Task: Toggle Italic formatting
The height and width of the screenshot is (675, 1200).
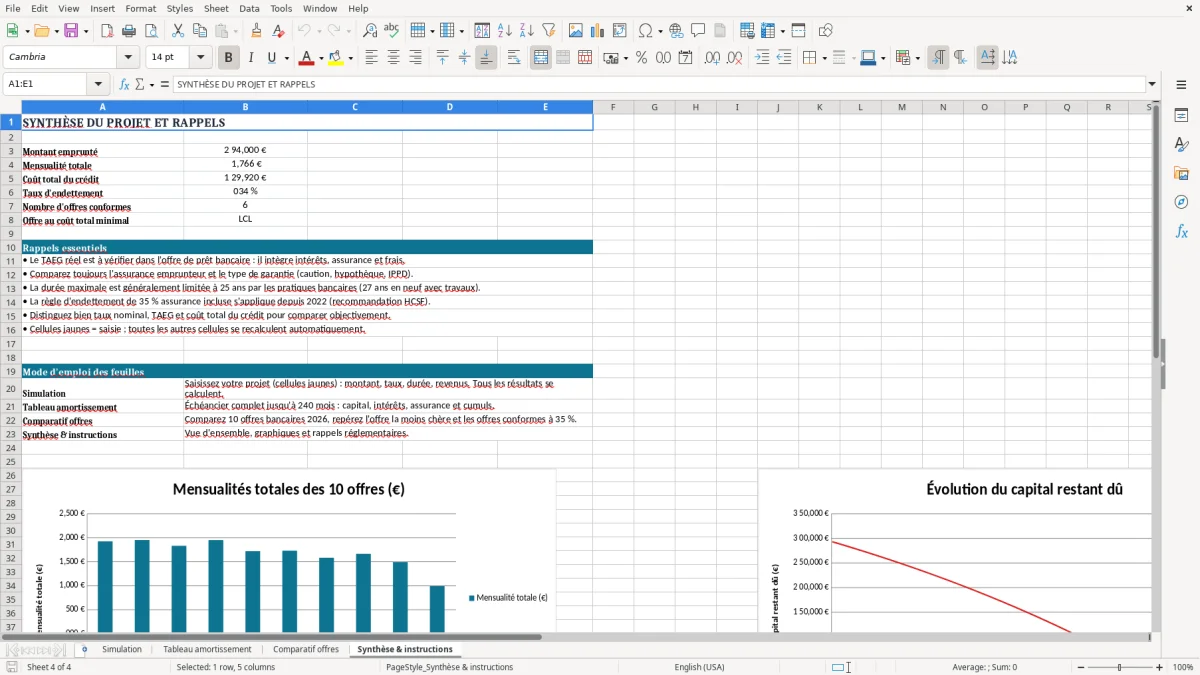Action: pos(251,58)
